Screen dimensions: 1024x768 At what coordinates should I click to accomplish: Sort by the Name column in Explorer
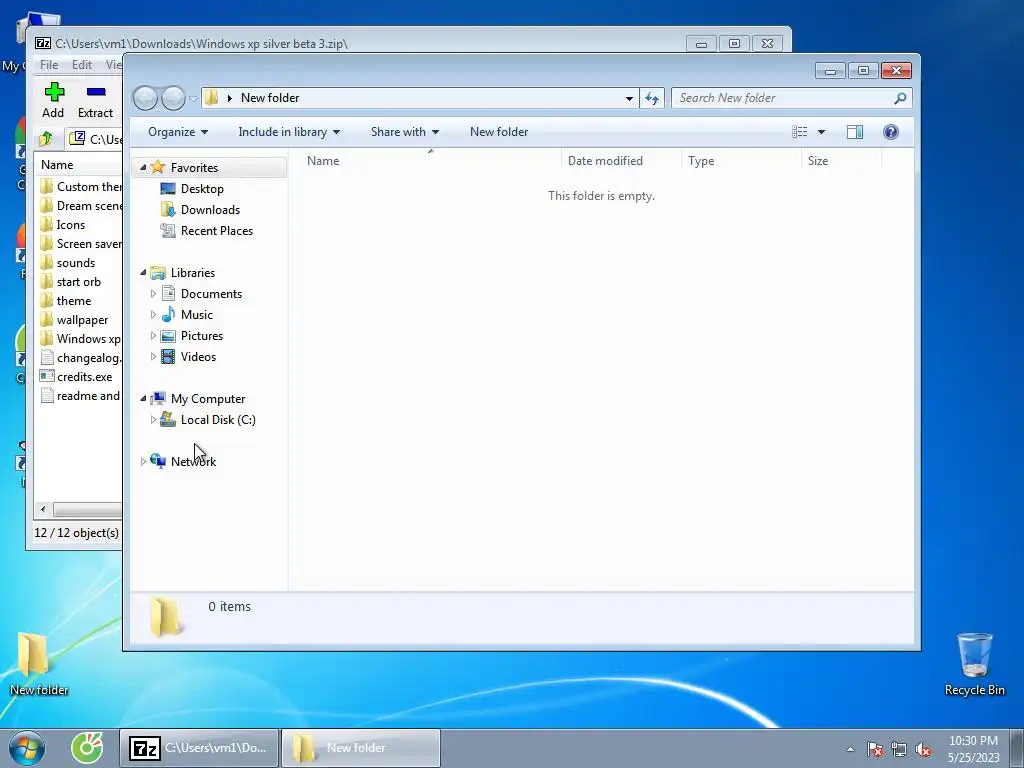coord(431,161)
